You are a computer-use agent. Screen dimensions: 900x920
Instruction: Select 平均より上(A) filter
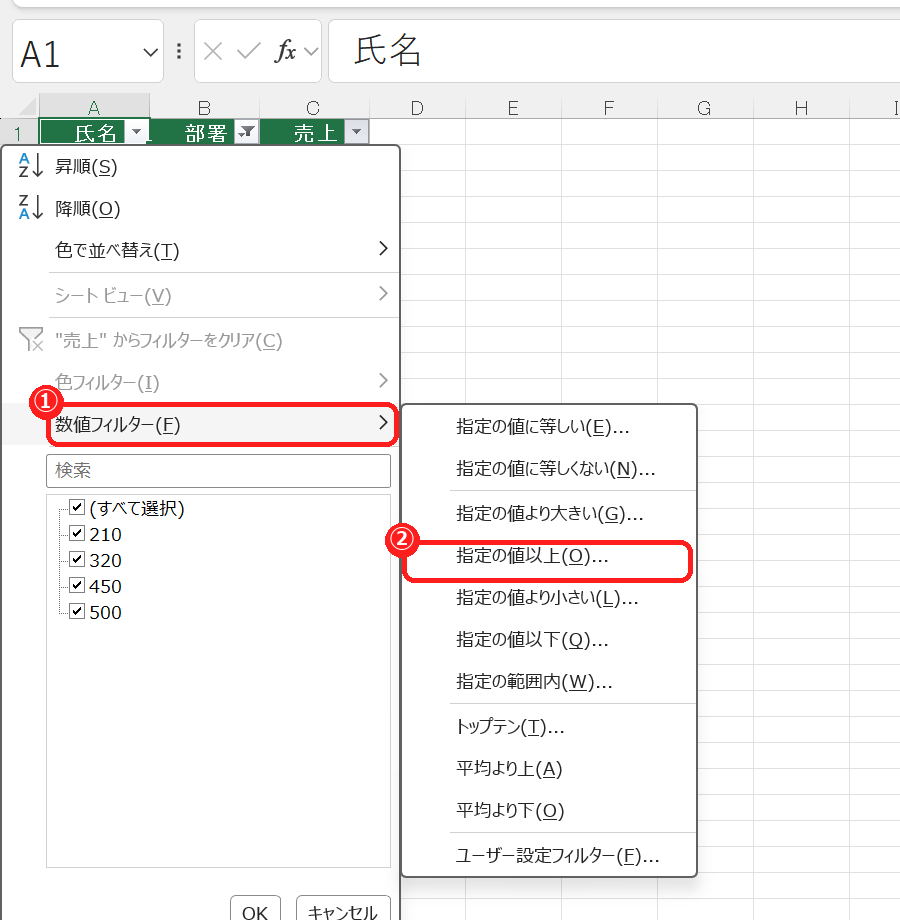549,769
